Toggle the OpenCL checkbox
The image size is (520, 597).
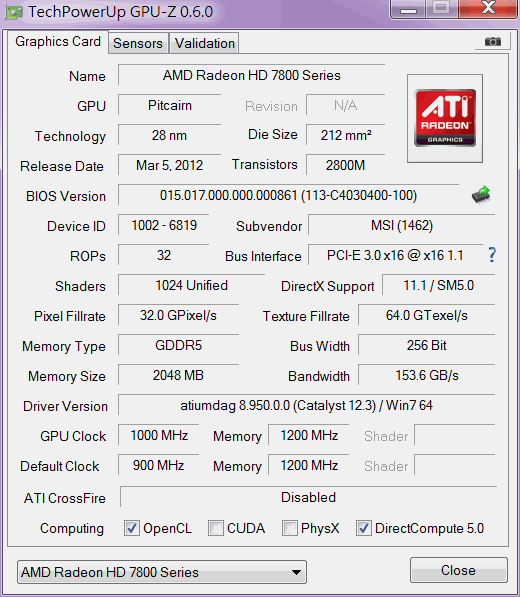pyautogui.click(x=132, y=528)
